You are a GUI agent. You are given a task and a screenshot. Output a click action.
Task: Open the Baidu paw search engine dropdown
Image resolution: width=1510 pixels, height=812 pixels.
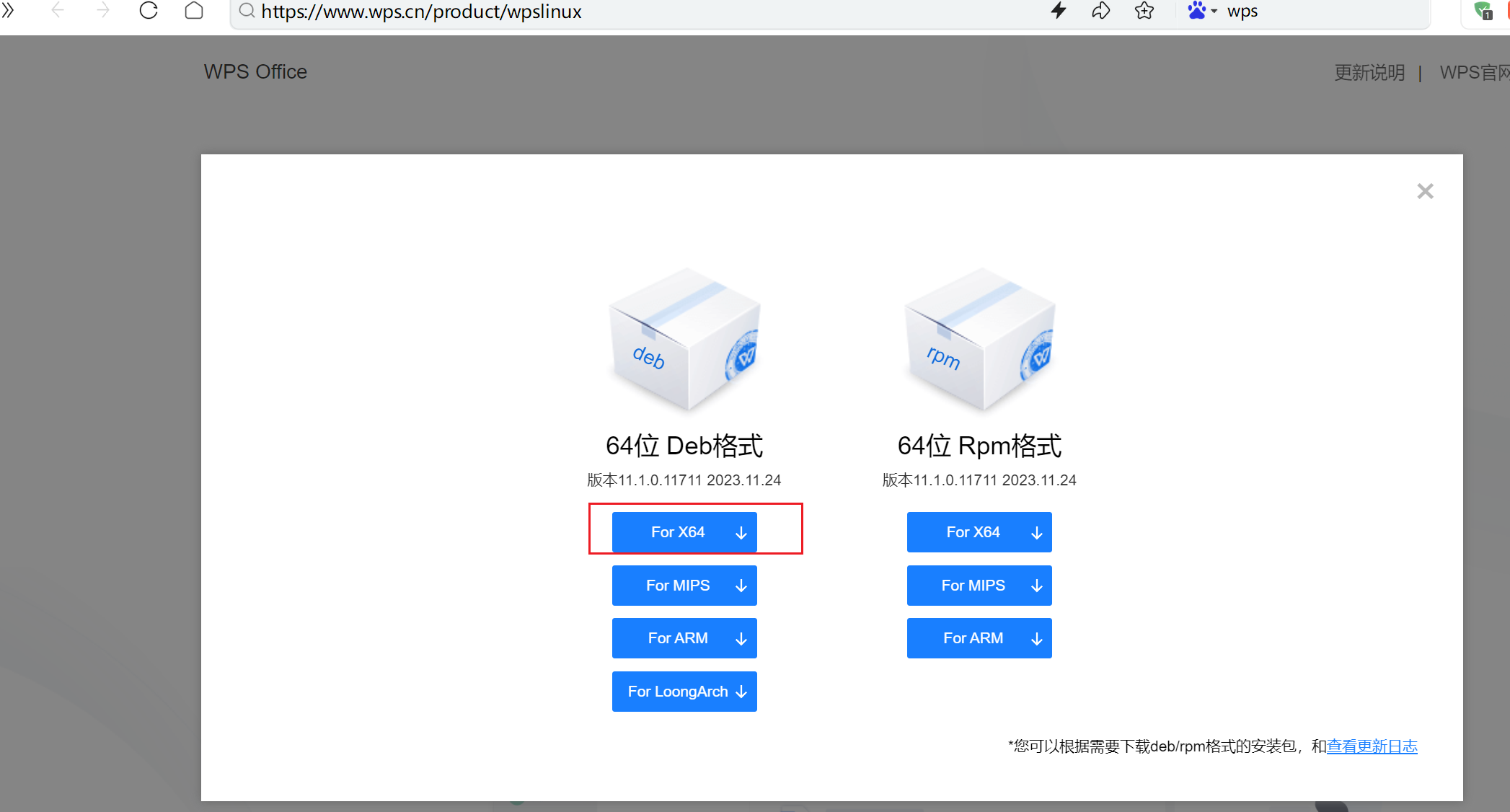(1202, 10)
